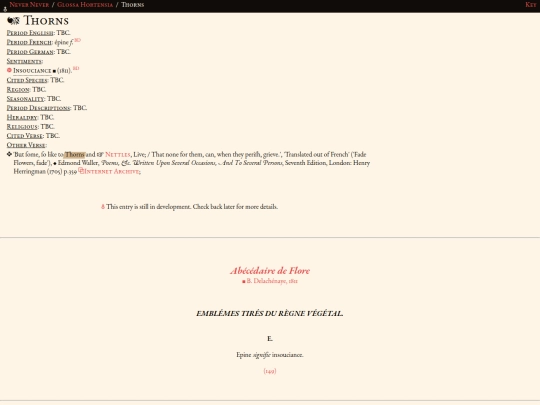Click the external link icon before Internet Archive
540x405 pixels.
[81, 170]
